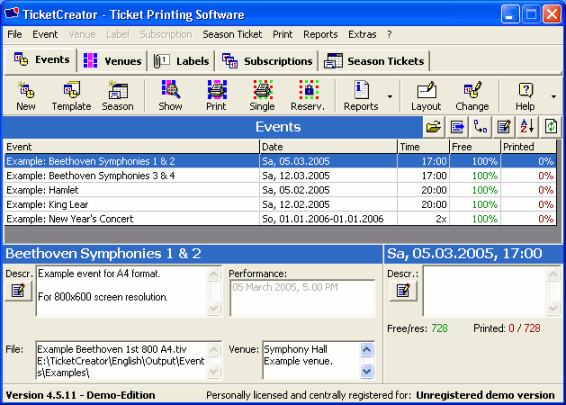This screenshot has width=566, height=405.
Task: Open the dropdown arrow next to Reports
Action: click(x=390, y=96)
